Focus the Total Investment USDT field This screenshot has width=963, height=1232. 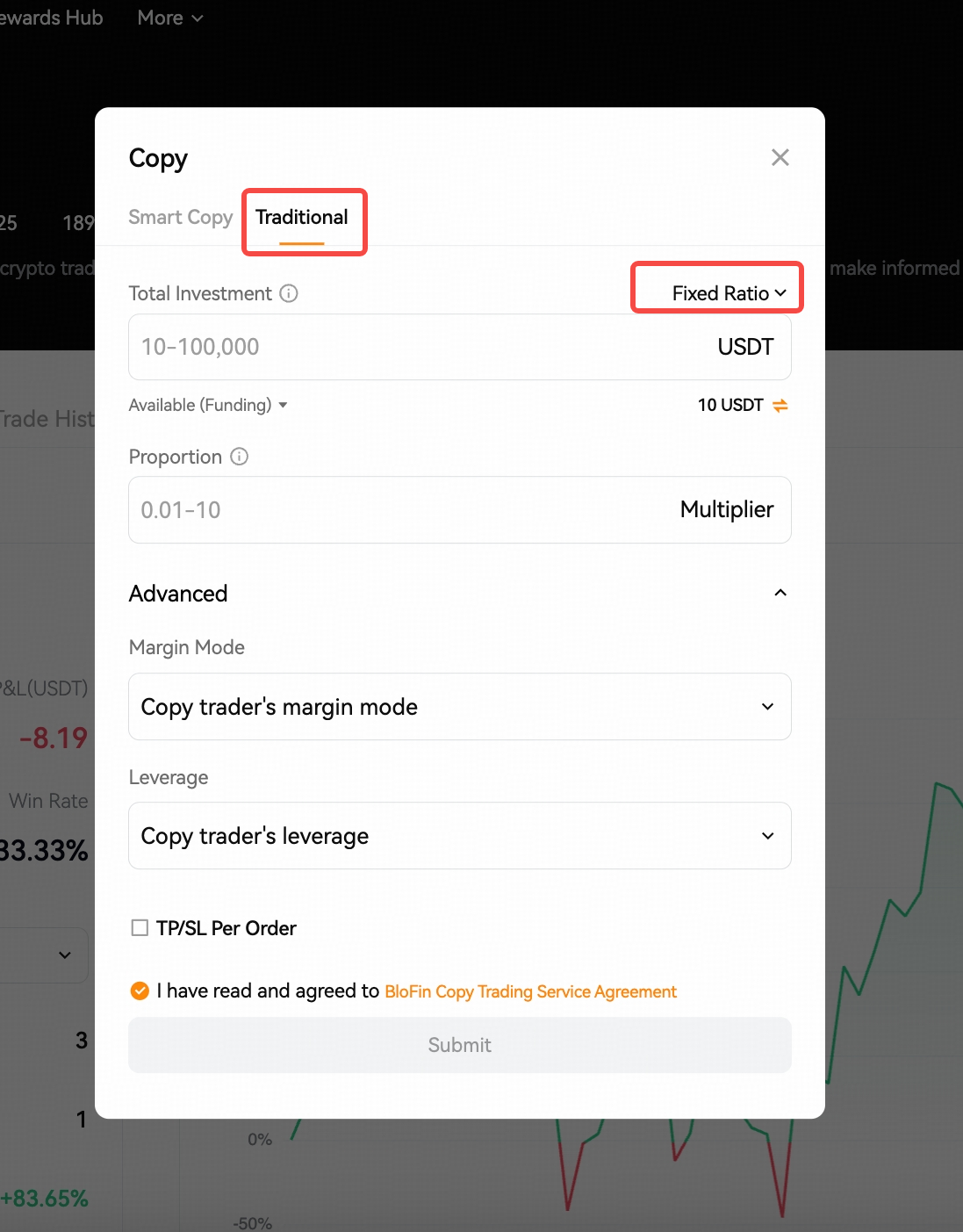[460, 347]
